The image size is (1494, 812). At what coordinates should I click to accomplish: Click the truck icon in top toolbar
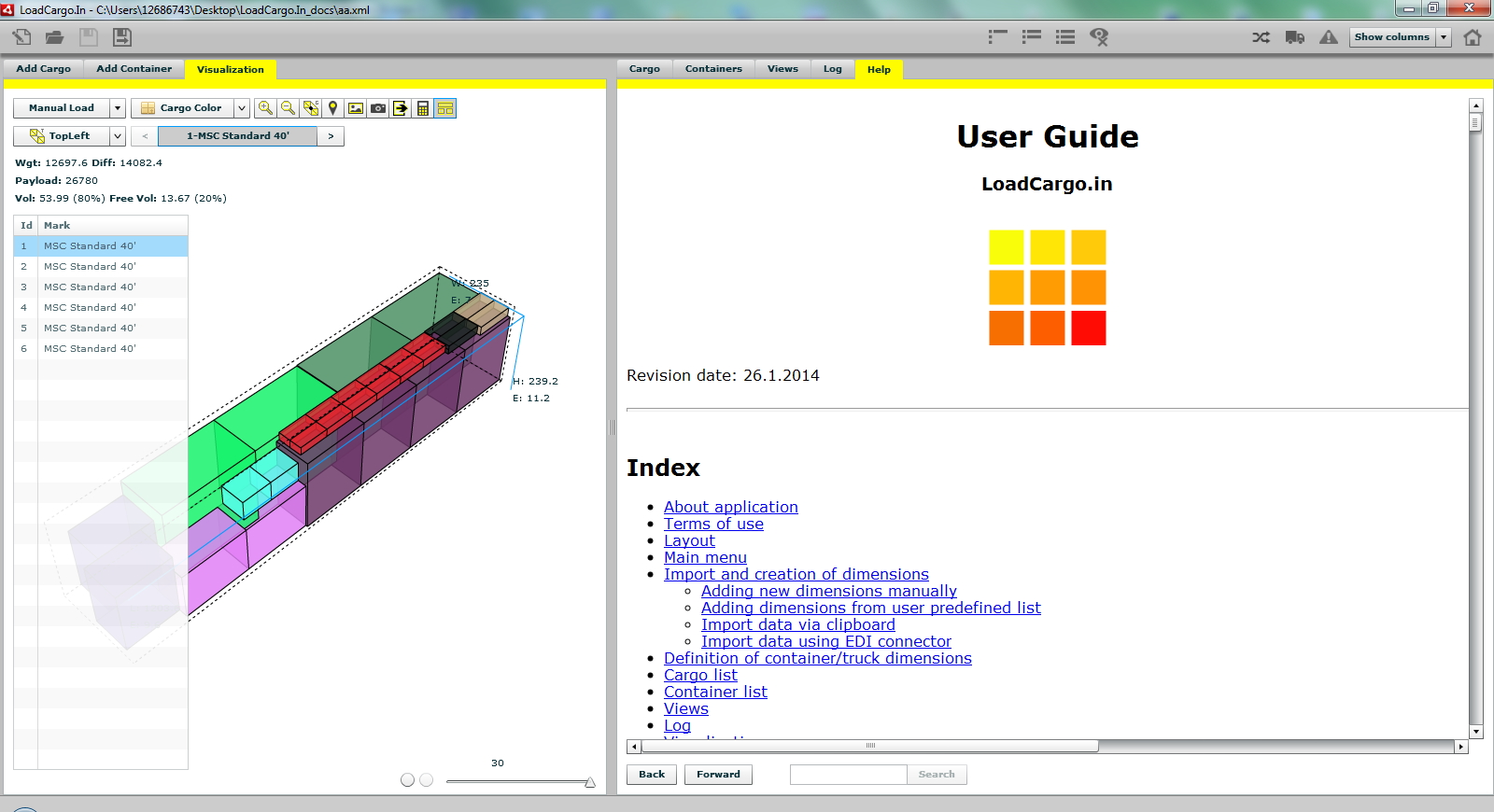click(x=1294, y=37)
